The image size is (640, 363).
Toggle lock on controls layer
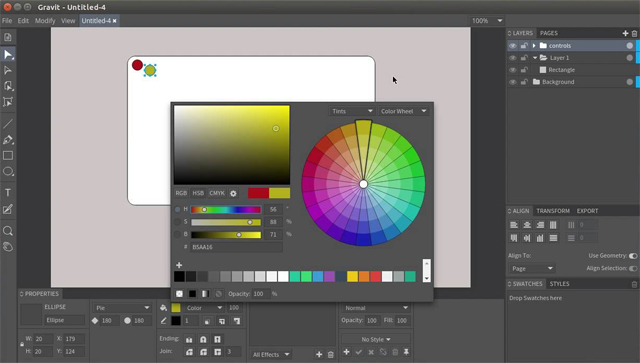pos(524,46)
